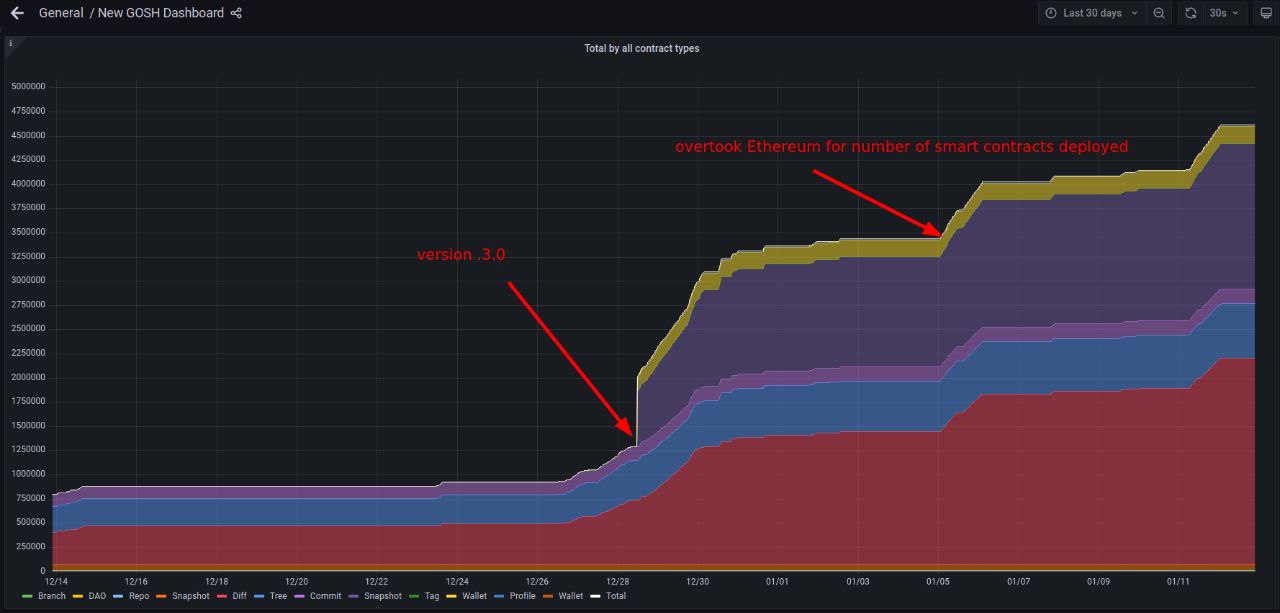Toggle the Diff series in the legend
This screenshot has height=613, width=1280.
tap(236, 596)
